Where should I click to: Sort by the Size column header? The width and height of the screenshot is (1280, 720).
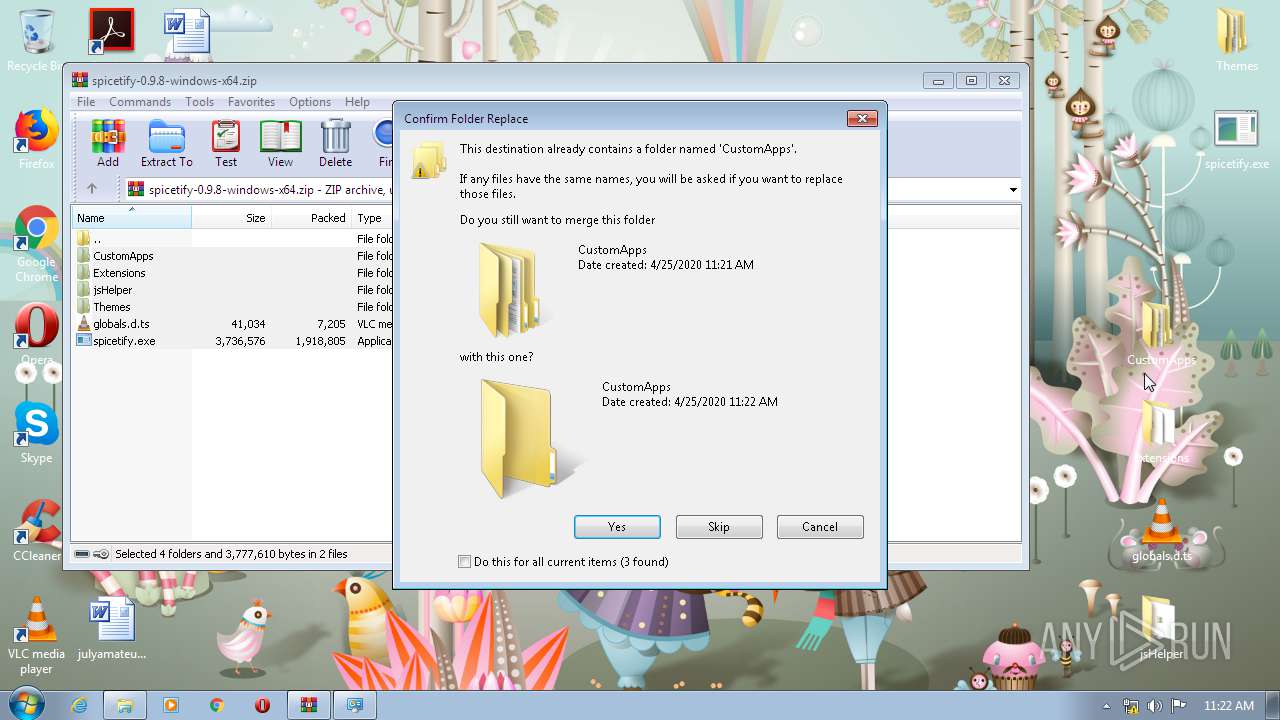[231, 218]
